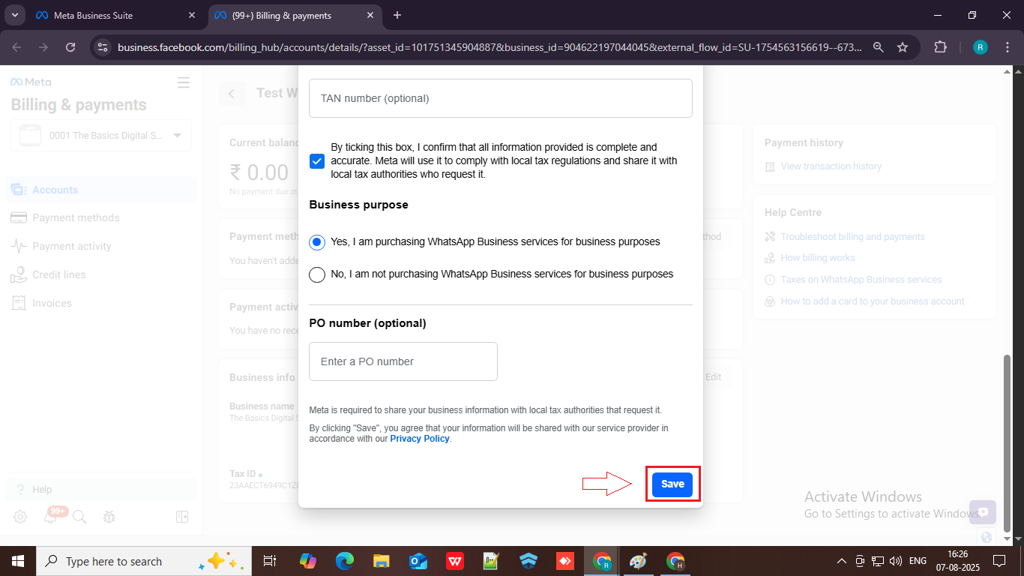
Task: Reload the current page
Action: pyautogui.click(x=71, y=47)
